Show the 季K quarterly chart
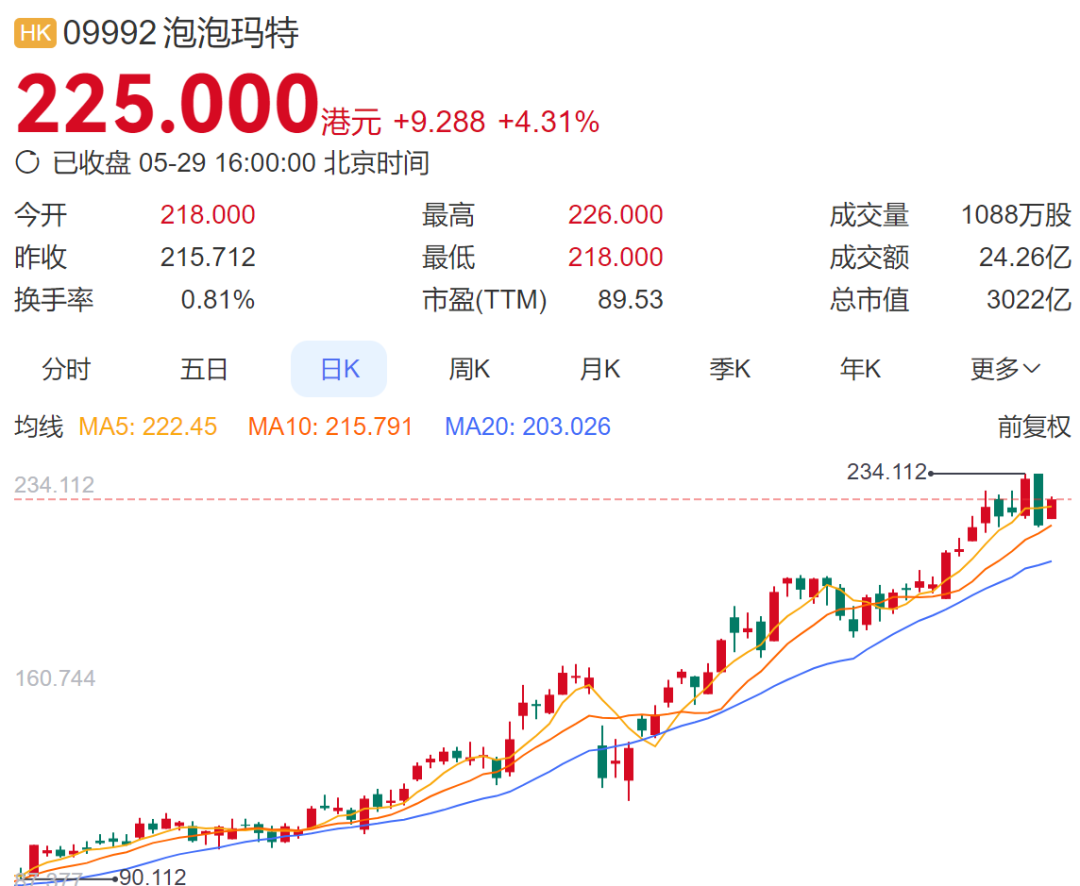1080x886 pixels. point(730,369)
